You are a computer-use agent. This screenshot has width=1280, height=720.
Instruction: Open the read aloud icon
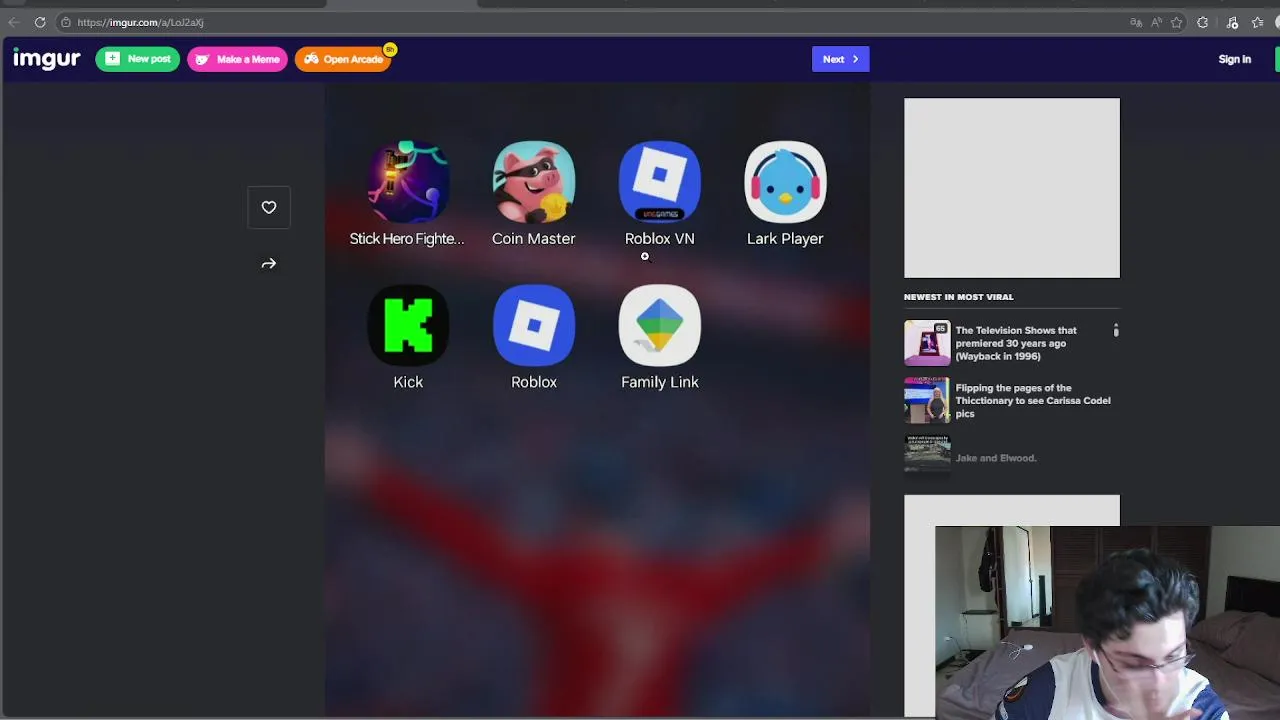tap(1156, 22)
